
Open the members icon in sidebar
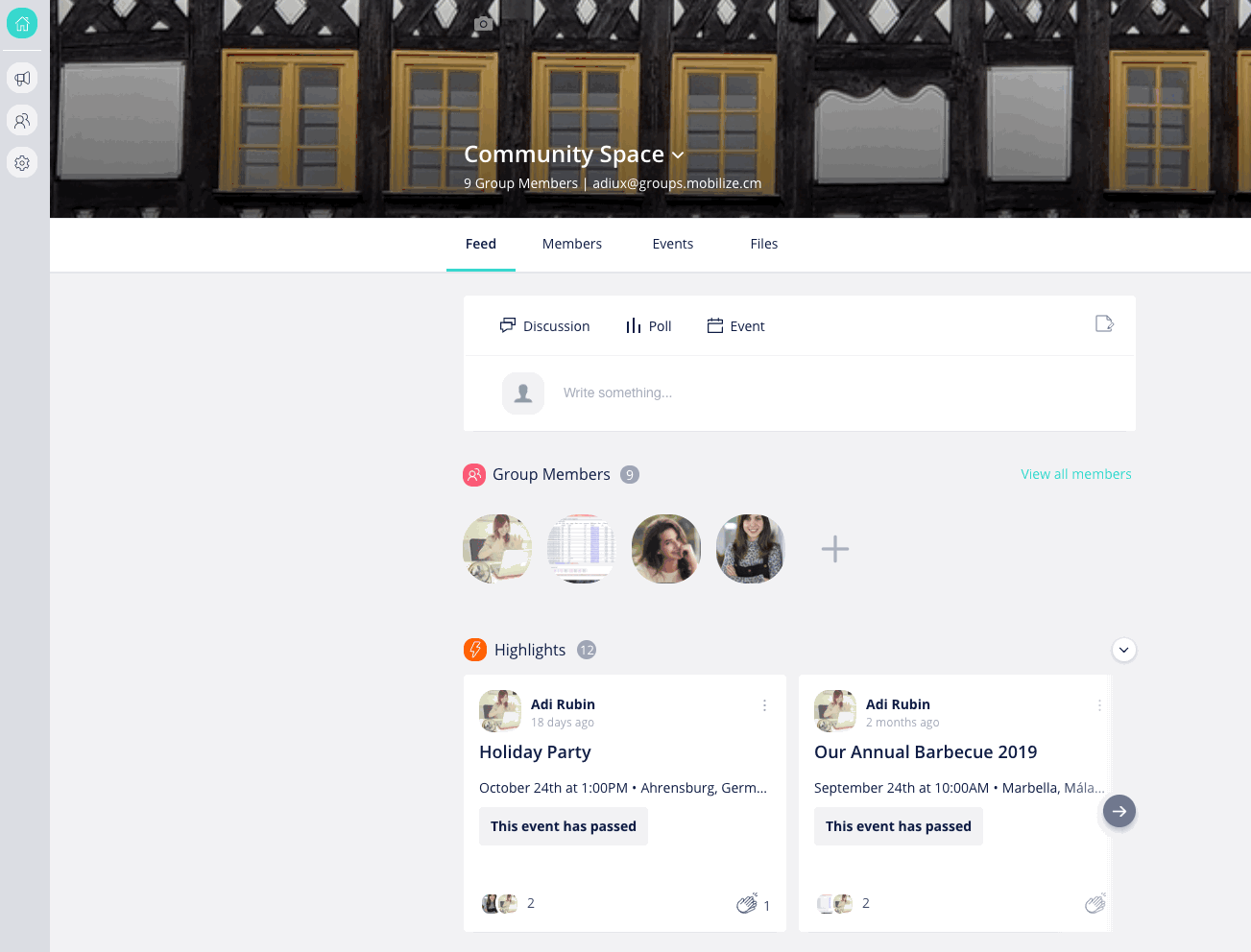coord(22,120)
